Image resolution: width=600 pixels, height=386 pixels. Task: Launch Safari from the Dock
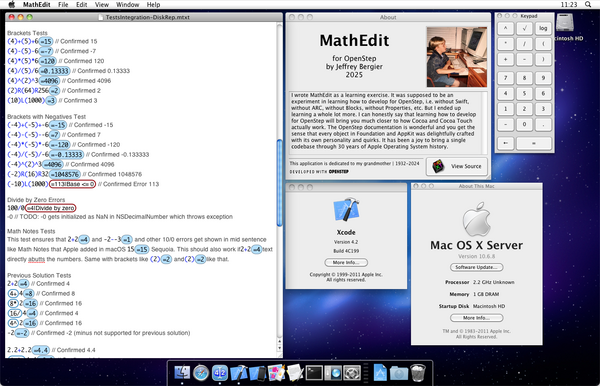click(x=201, y=373)
